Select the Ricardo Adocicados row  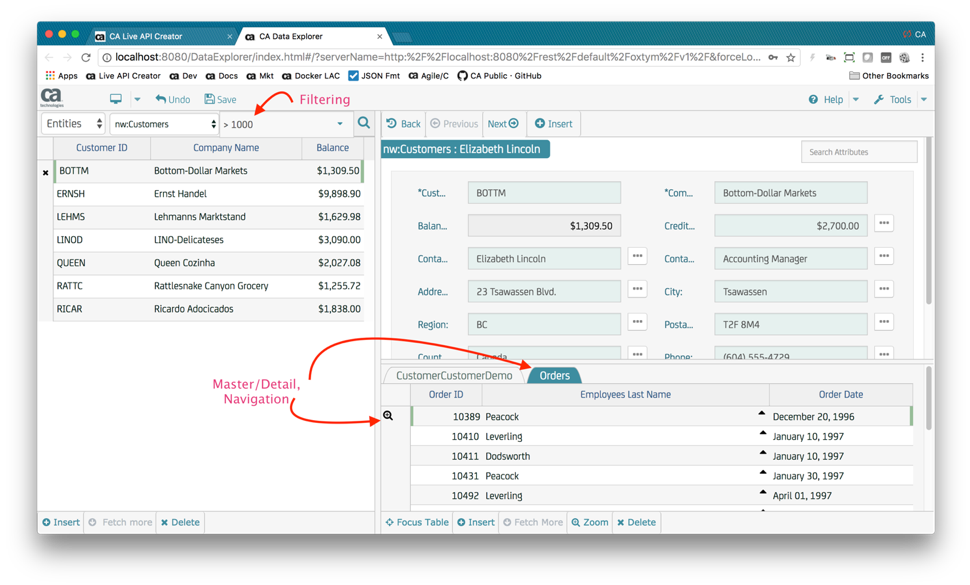tap(209, 309)
